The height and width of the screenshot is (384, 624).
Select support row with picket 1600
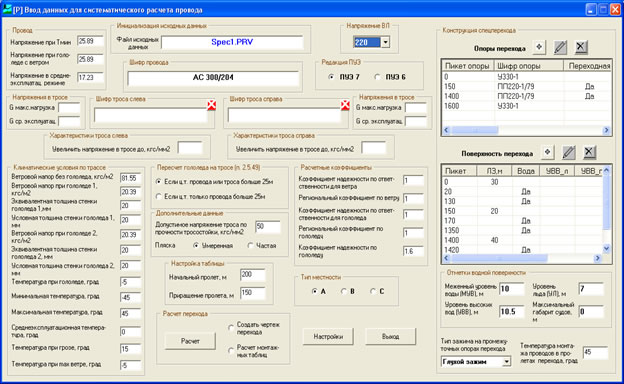526,106
